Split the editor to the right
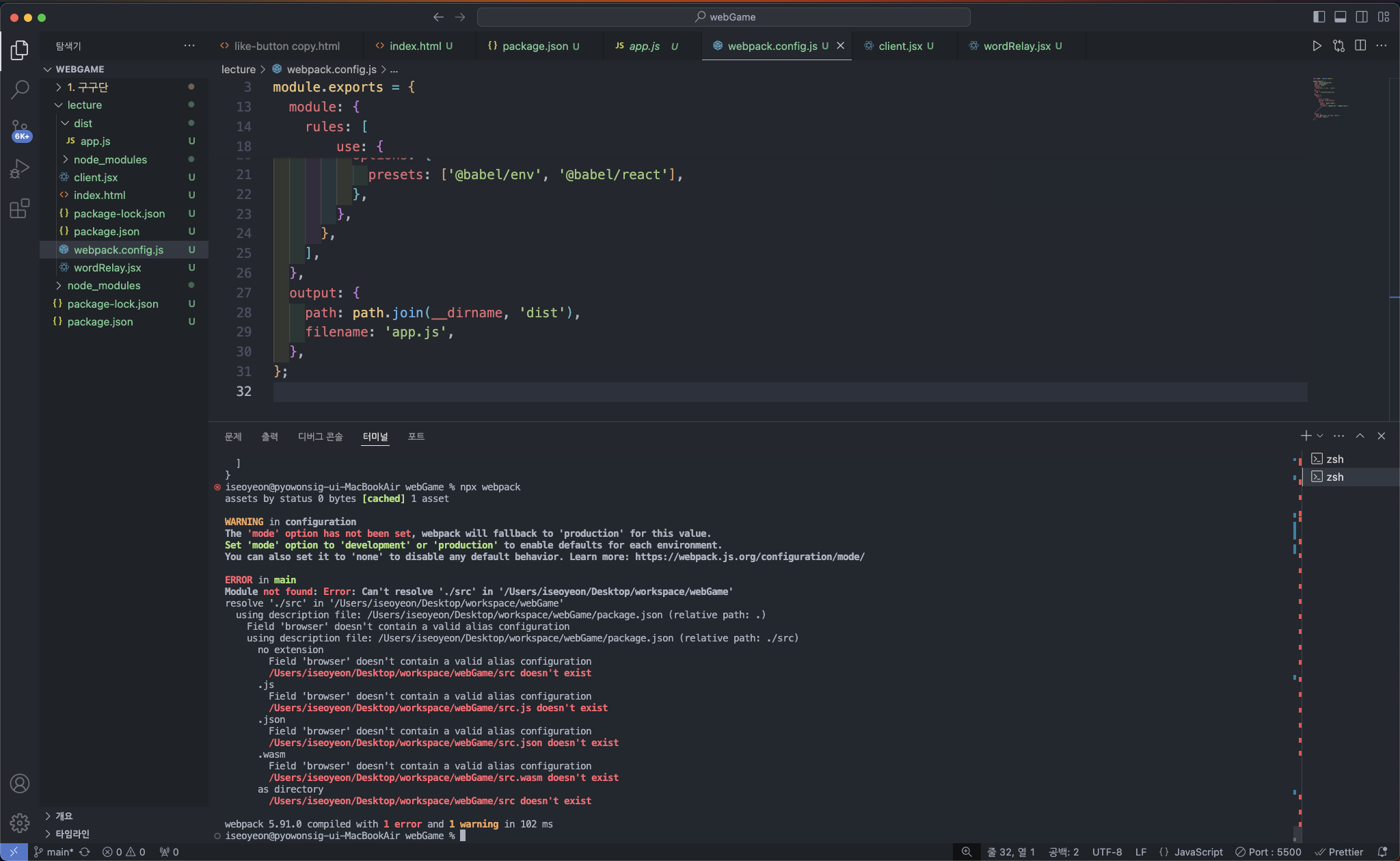Image resolution: width=1400 pixels, height=861 pixels. point(1360,46)
